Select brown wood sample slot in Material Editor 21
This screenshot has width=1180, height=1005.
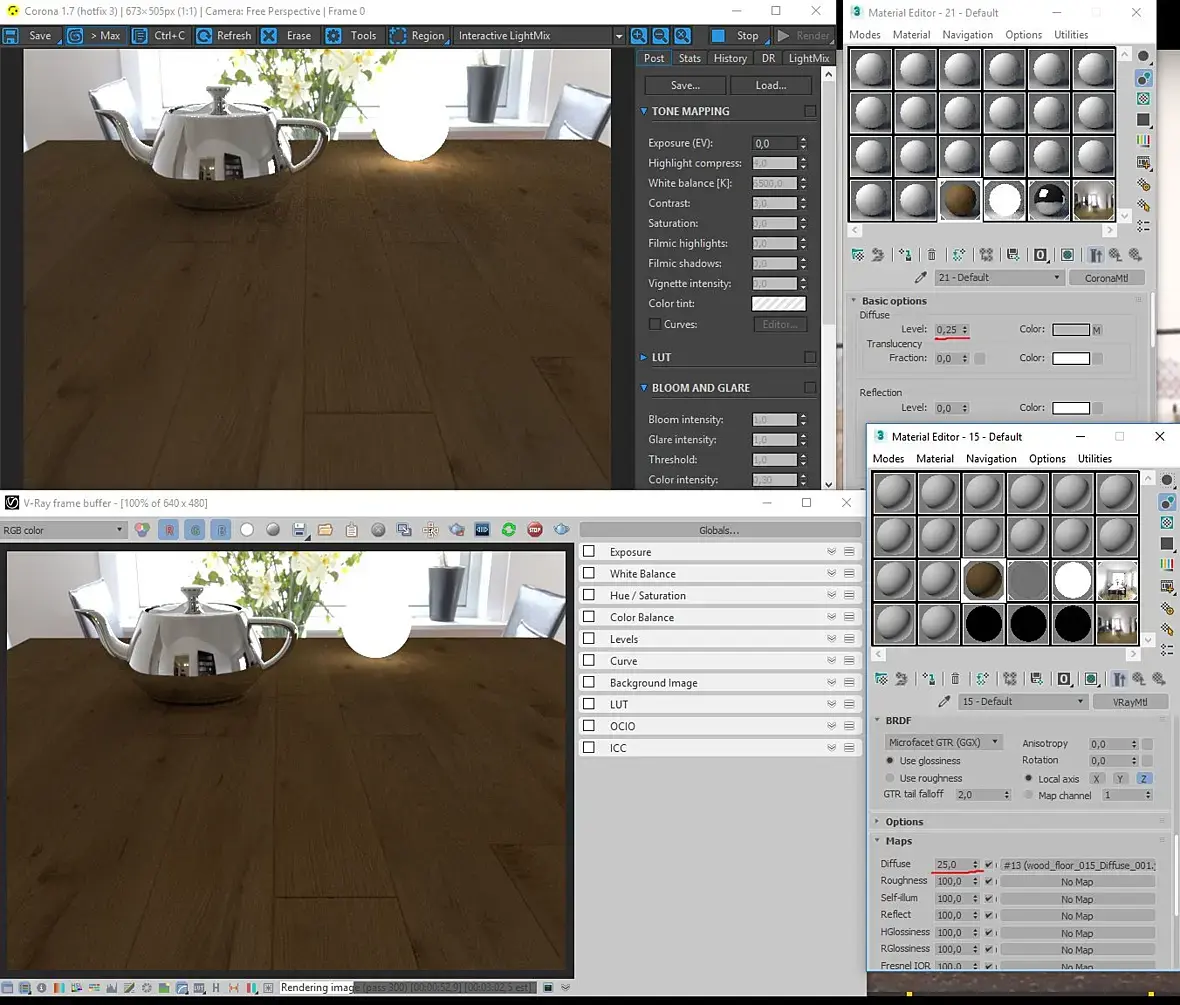[960, 200]
